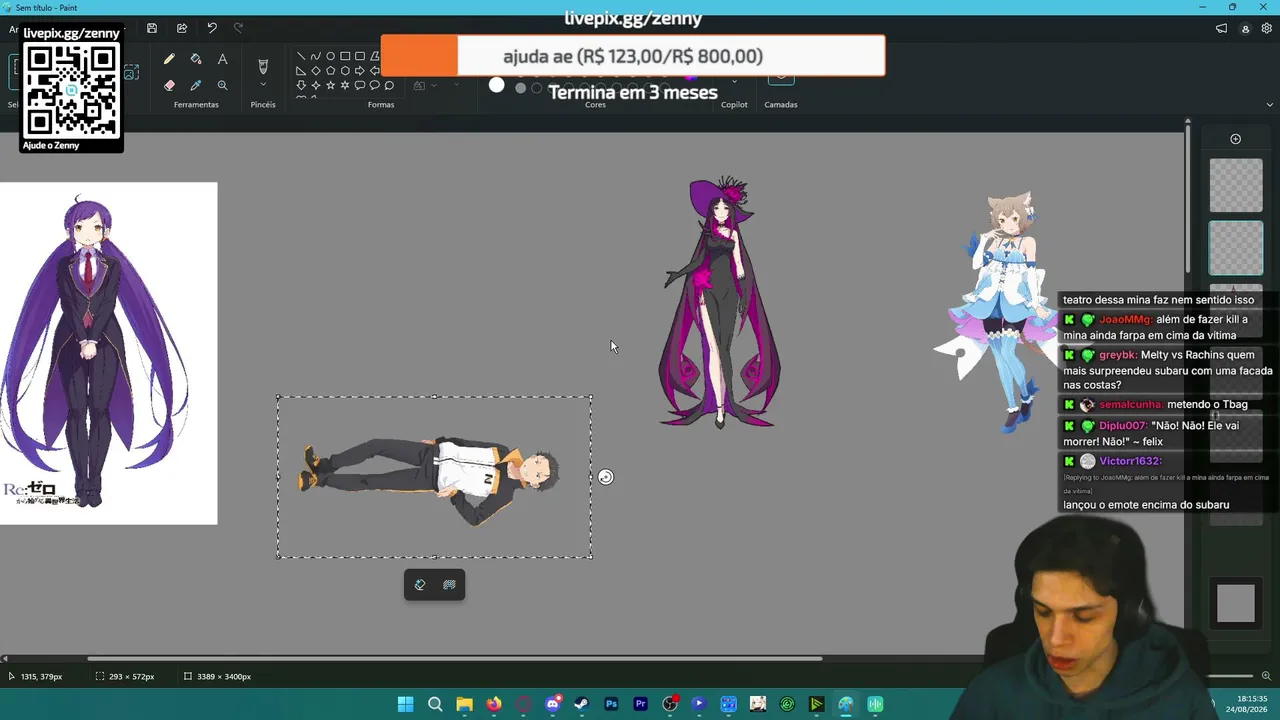Pick the curve shape
This screenshot has width=1280, height=720.
[x=315, y=56]
